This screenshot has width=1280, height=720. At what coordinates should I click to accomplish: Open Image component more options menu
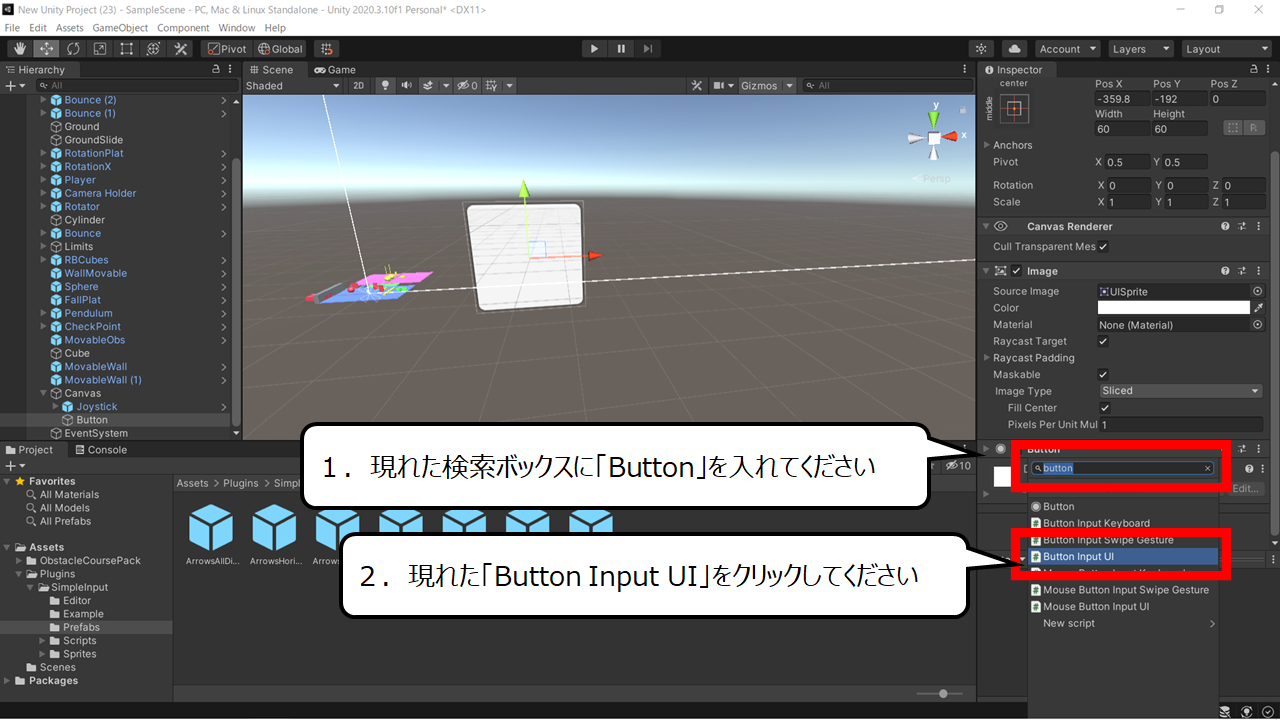[1258, 271]
